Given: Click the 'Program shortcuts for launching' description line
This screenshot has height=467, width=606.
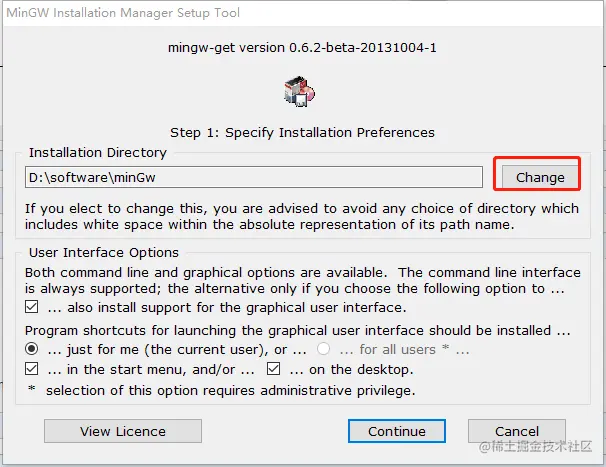Looking at the screenshot, I should coord(298,331).
